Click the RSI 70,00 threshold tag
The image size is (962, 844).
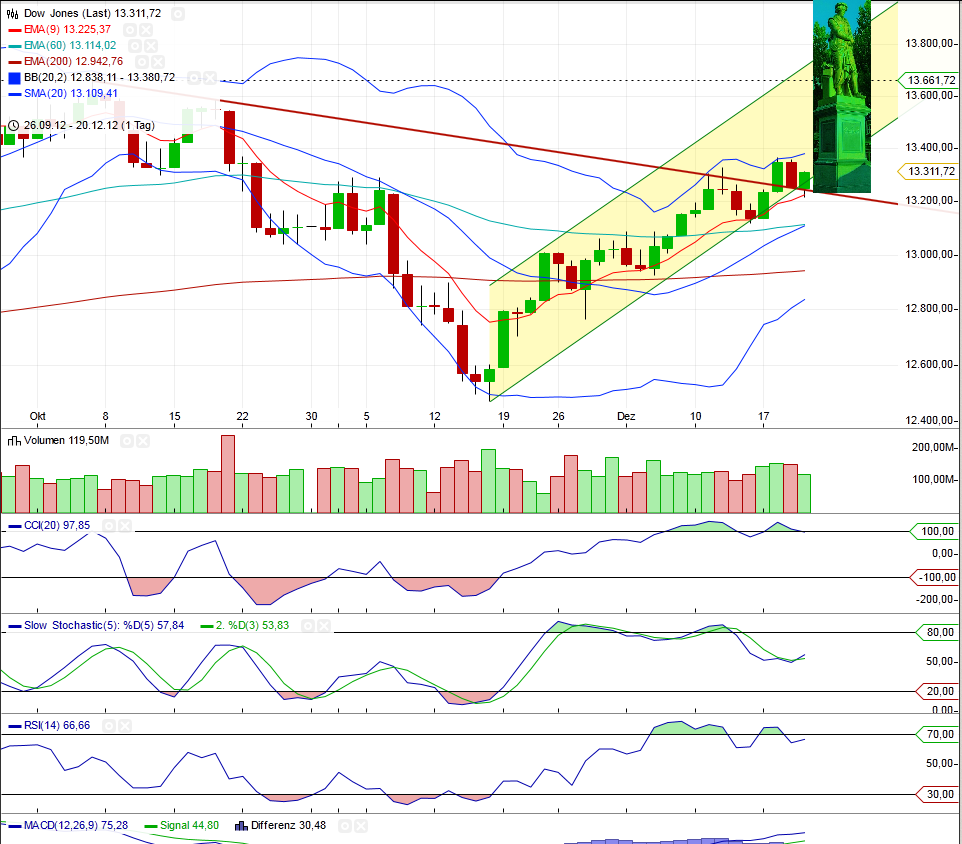[937, 734]
